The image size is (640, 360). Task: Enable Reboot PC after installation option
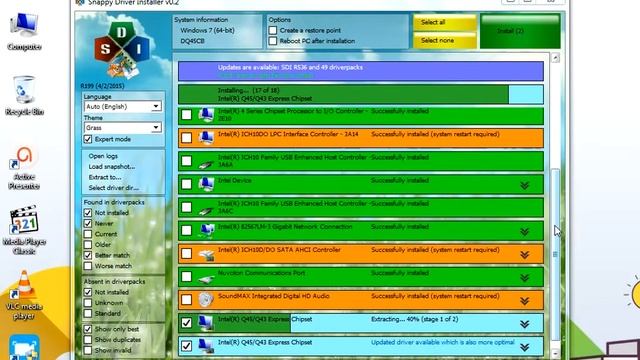(x=273, y=41)
